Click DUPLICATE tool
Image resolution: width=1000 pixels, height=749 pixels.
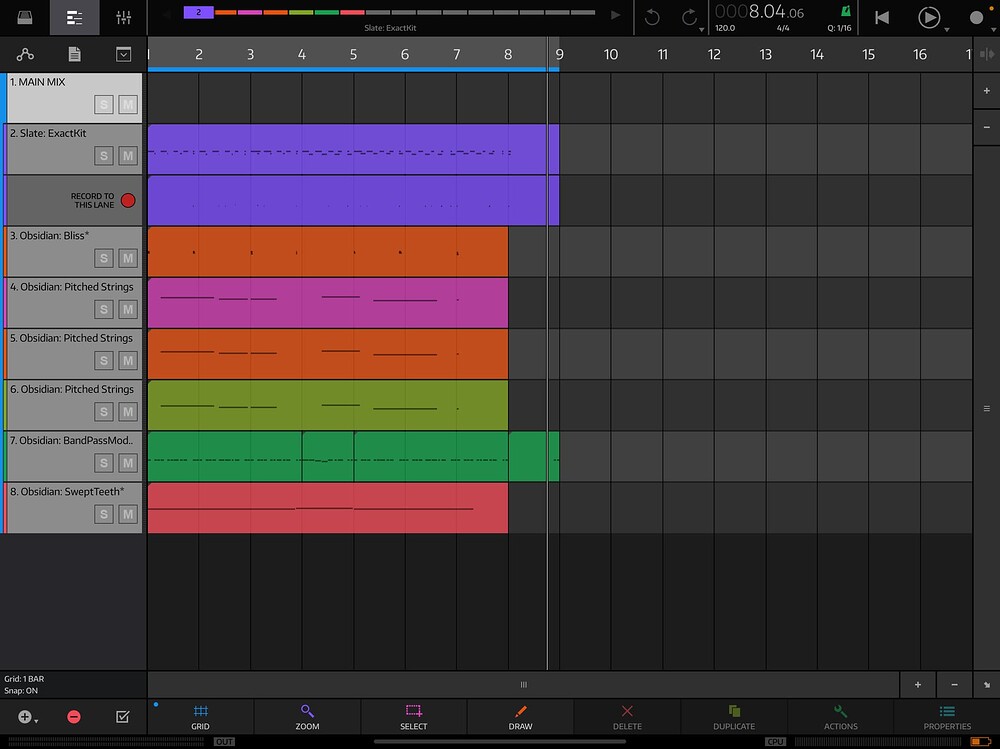tap(734, 717)
